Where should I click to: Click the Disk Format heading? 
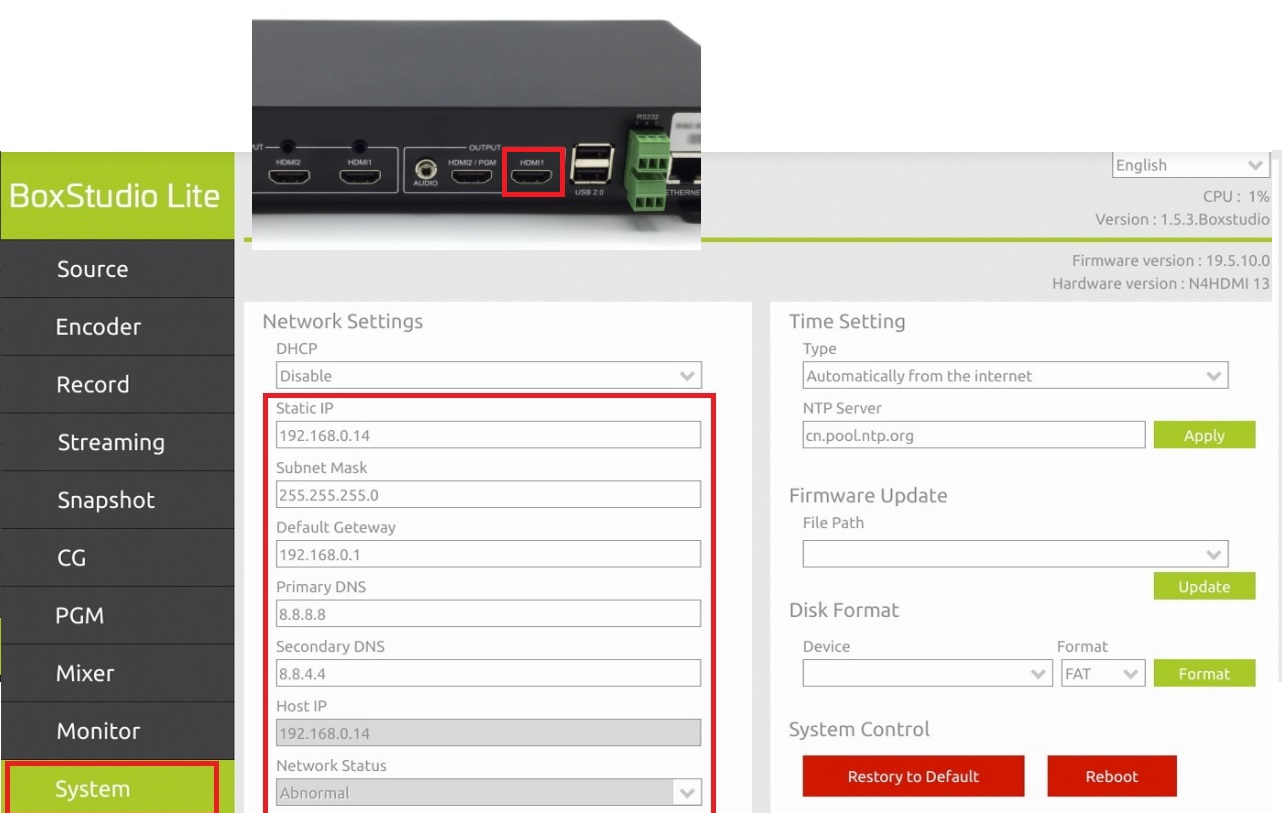[844, 610]
